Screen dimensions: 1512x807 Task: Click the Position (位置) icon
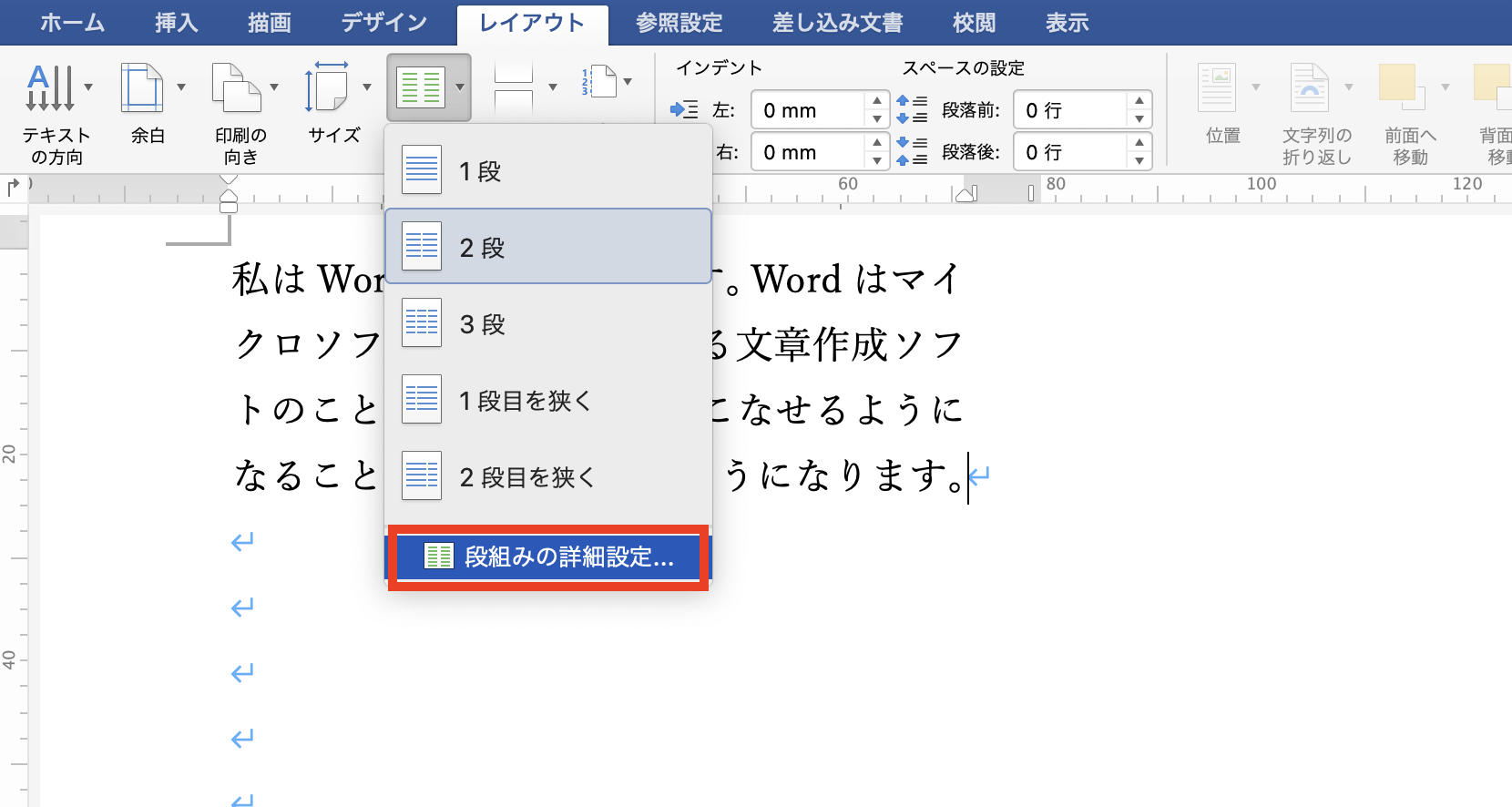tap(1217, 87)
